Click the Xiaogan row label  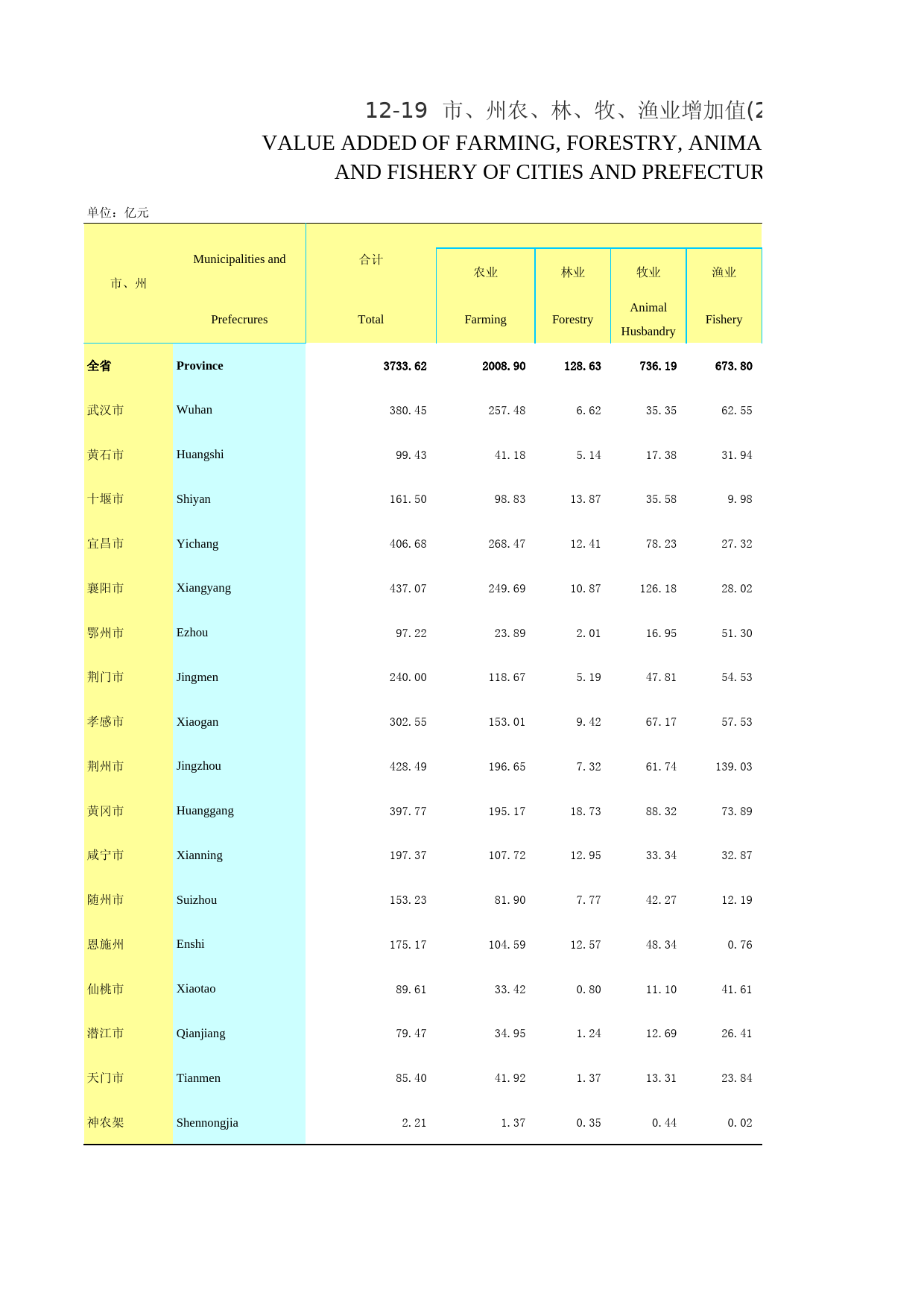pos(197,722)
